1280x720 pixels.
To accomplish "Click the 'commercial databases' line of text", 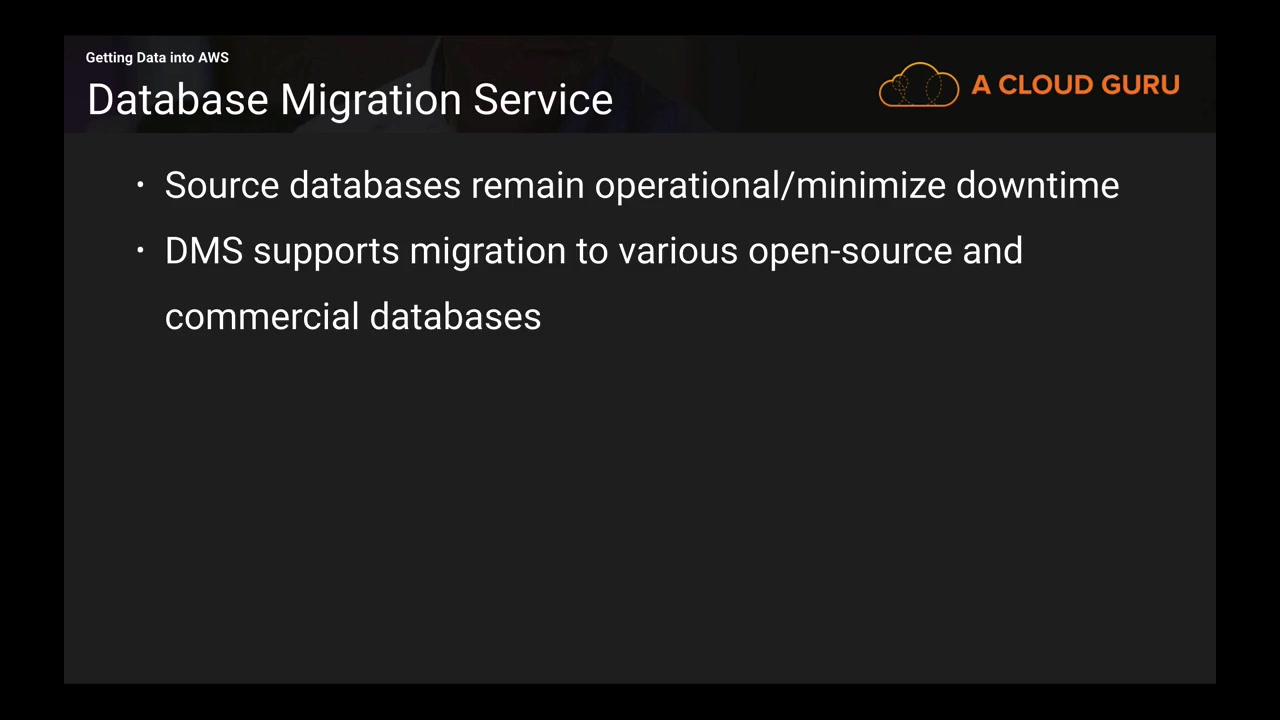I will [353, 317].
